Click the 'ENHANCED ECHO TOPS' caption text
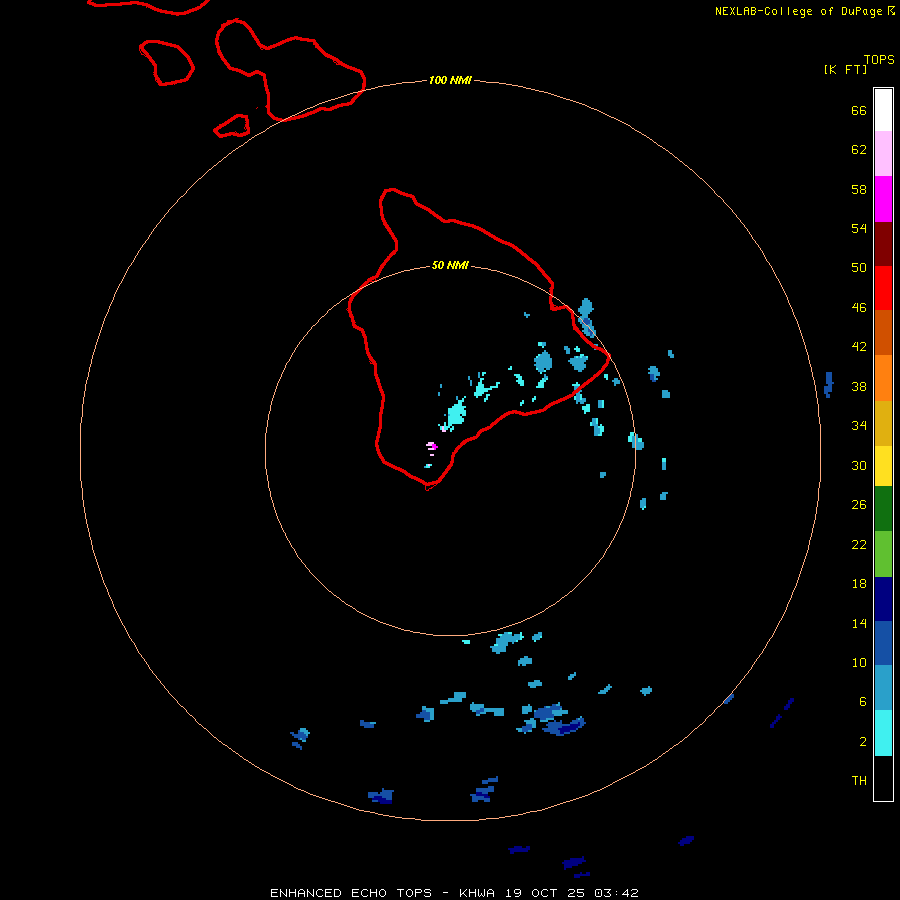The width and height of the screenshot is (900, 900). click(x=351, y=893)
